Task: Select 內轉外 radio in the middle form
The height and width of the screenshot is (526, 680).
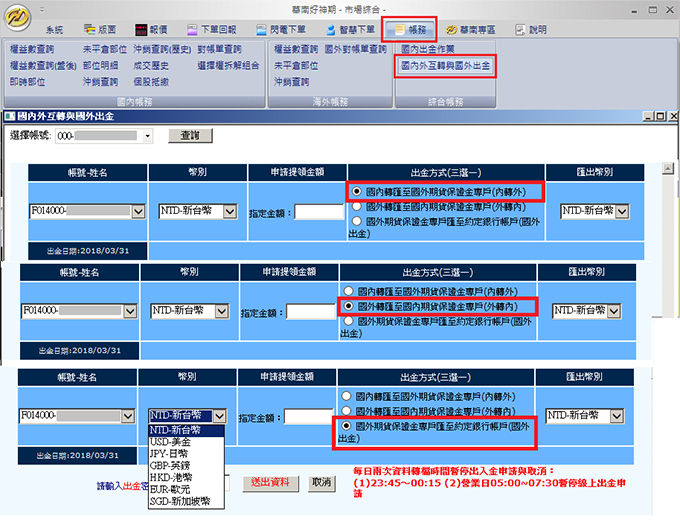Action: click(348, 291)
